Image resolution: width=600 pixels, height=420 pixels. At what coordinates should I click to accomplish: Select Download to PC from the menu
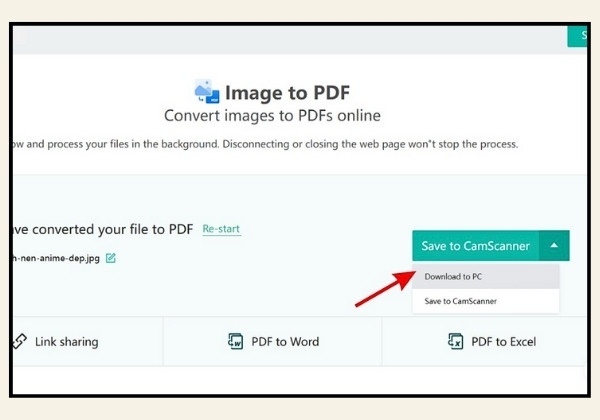pos(486,277)
